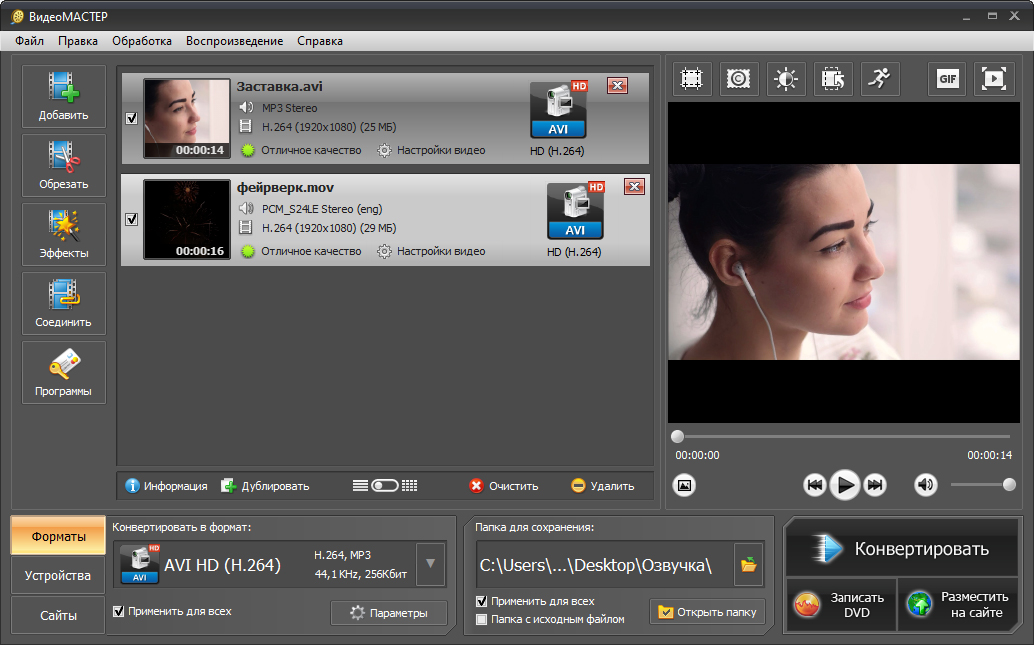Expand the format dropdown arrow
The width and height of the screenshot is (1034, 645).
point(431,564)
